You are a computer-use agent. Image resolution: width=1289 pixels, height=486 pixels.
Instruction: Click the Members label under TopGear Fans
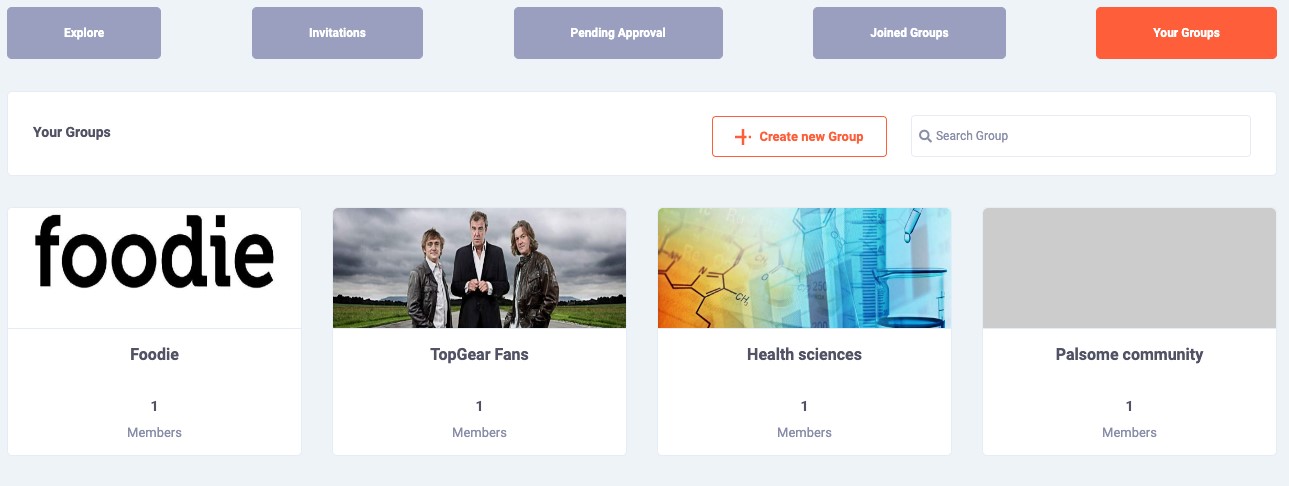(479, 433)
